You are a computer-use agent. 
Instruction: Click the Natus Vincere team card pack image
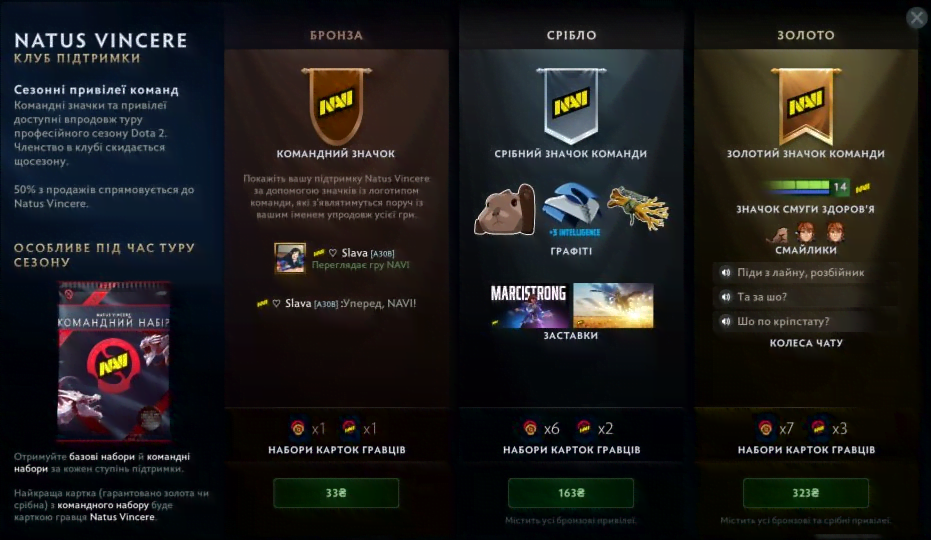pyautogui.click(x=114, y=362)
